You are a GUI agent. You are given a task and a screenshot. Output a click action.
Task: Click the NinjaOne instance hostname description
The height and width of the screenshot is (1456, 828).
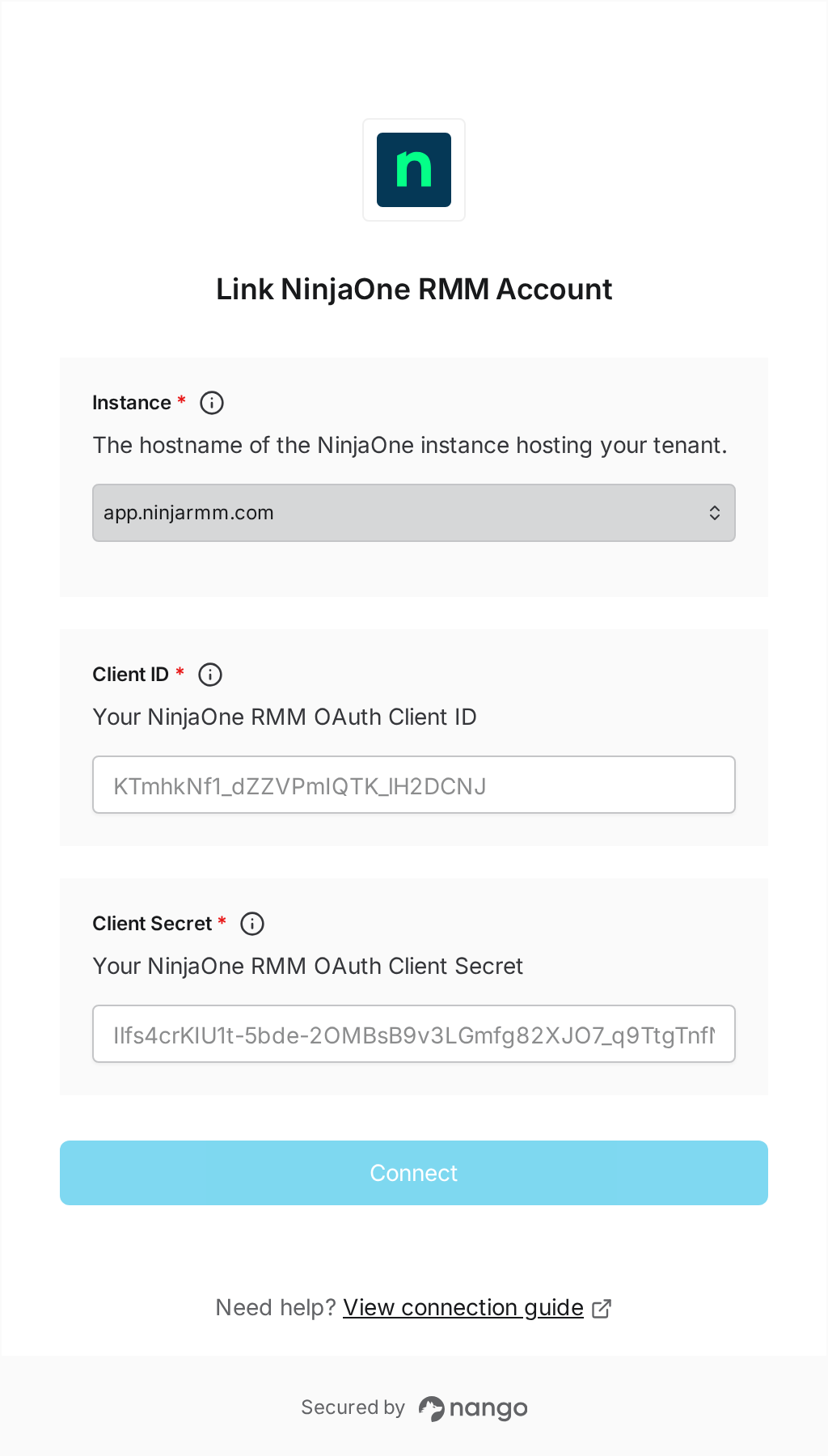[x=410, y=446]
